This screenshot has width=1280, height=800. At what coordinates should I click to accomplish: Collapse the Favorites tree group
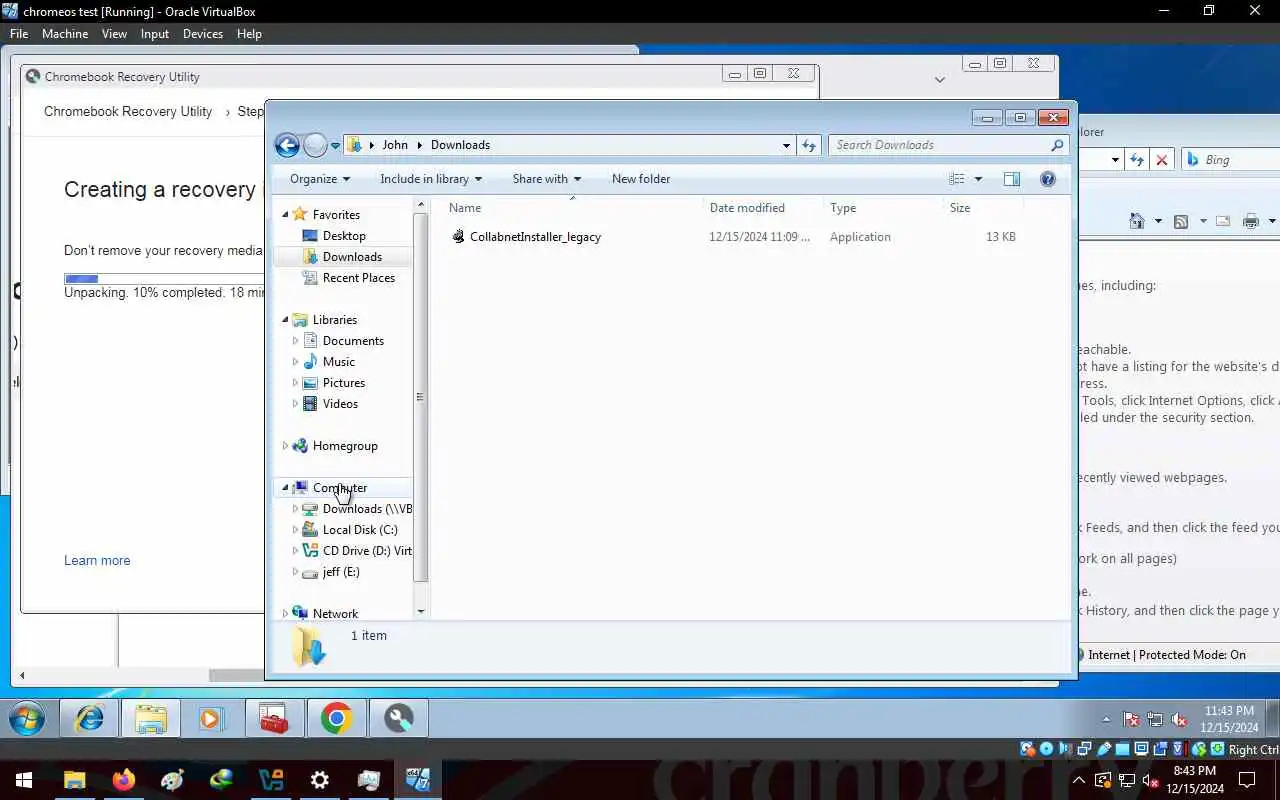pos(285,215)
